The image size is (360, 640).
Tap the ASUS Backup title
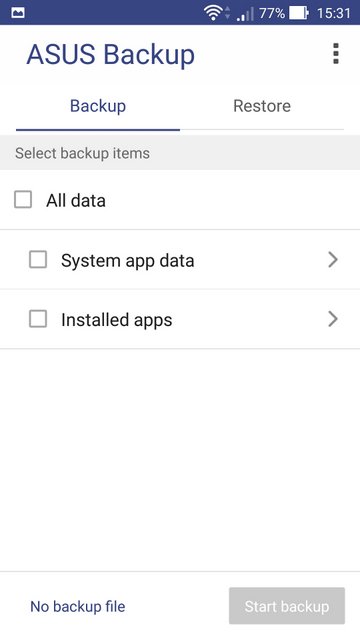111,55
